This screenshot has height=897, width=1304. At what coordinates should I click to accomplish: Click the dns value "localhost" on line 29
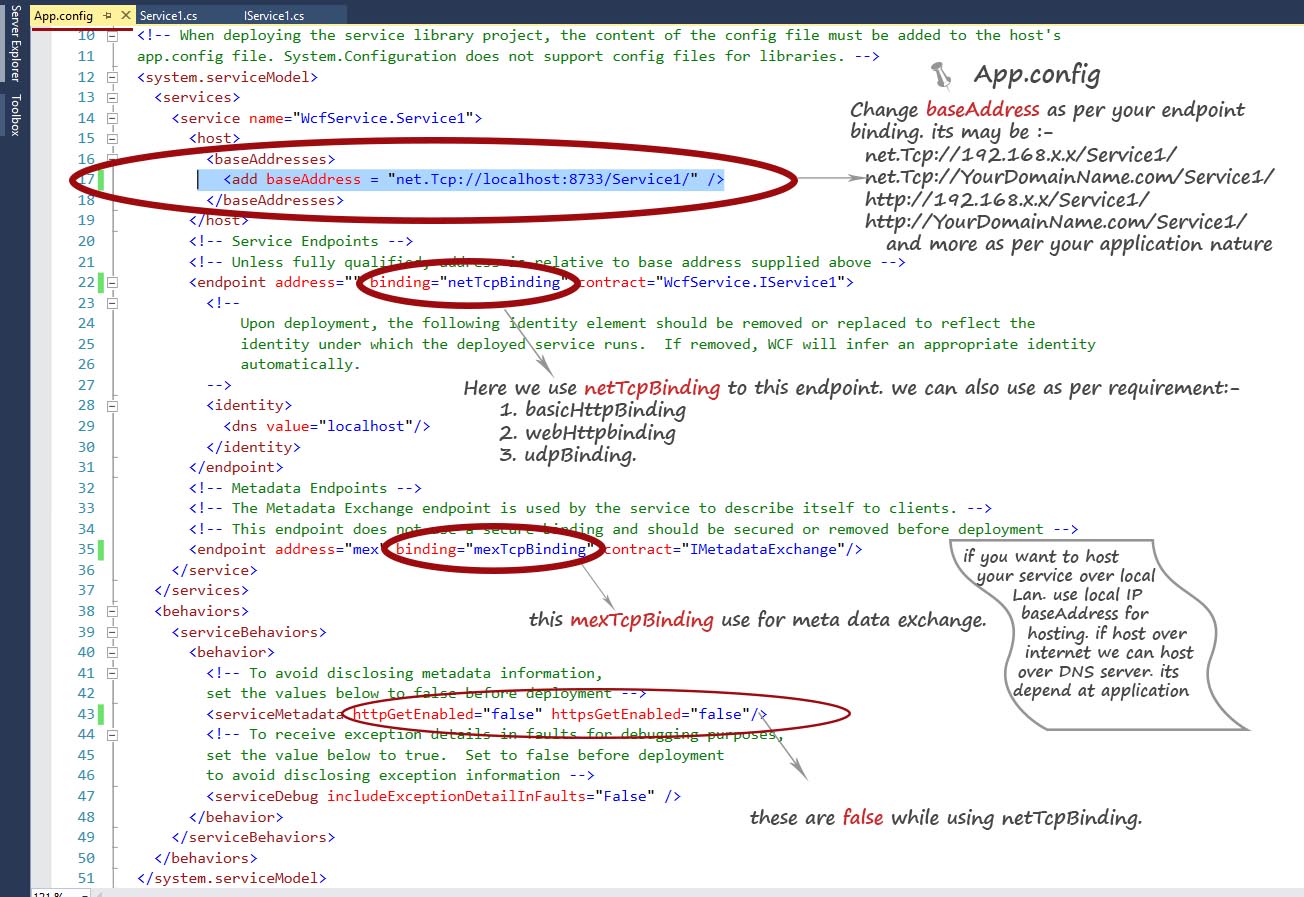click(364, 426)
